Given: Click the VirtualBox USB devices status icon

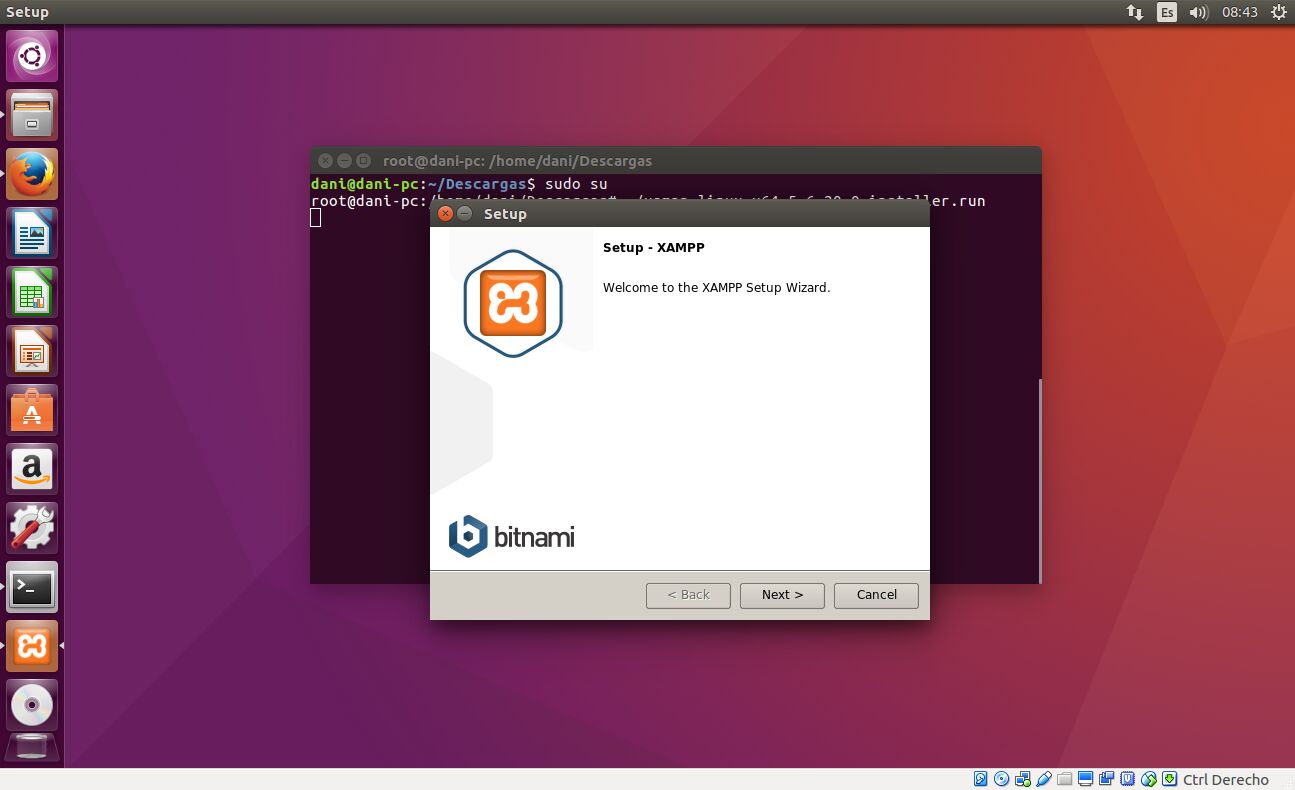Looking at the screenshot, I should click(1044, 779).
